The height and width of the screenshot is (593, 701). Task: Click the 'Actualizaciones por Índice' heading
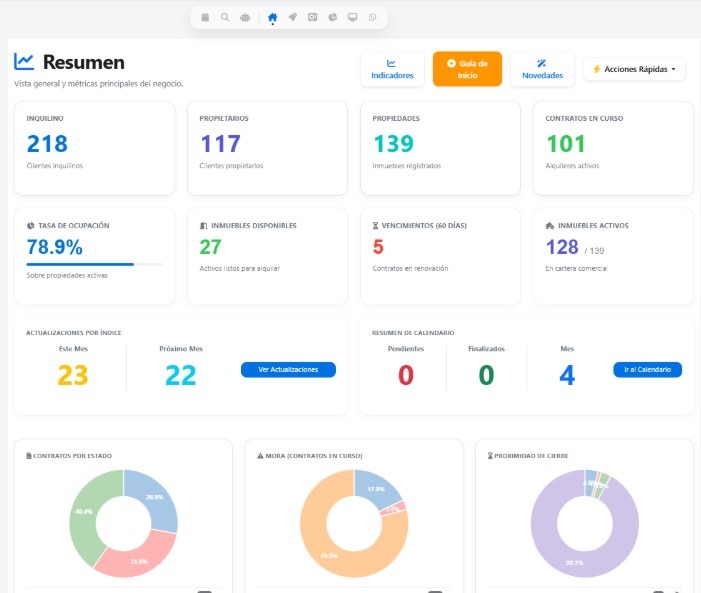click(x=74, y=333)
